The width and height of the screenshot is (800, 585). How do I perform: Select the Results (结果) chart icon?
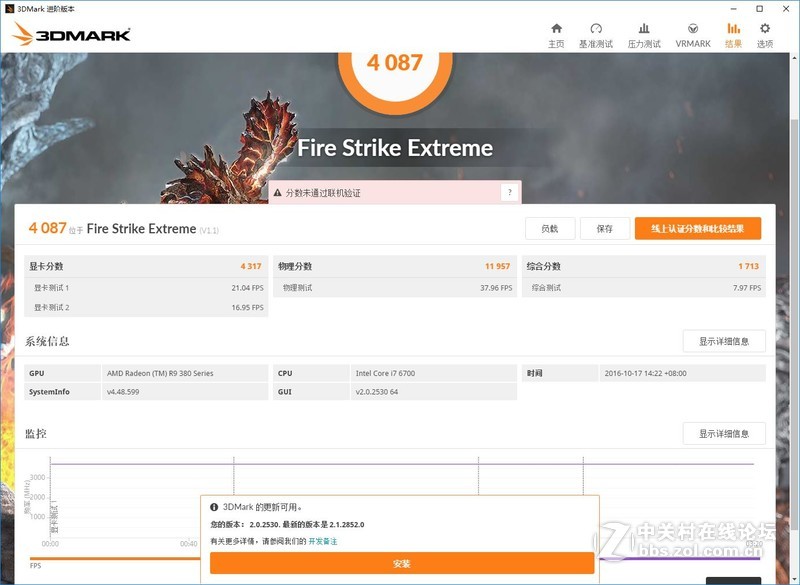(x=733, y=29)
